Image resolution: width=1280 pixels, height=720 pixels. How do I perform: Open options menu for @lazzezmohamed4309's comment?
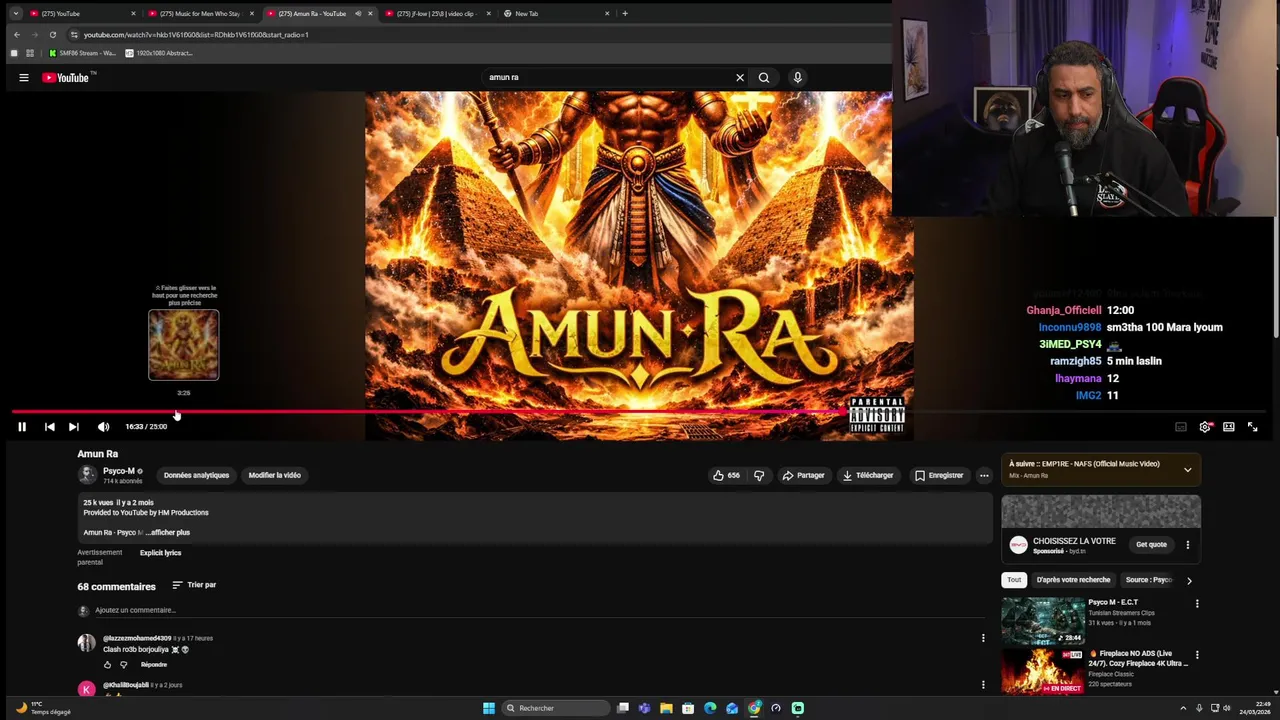point(983,638)
